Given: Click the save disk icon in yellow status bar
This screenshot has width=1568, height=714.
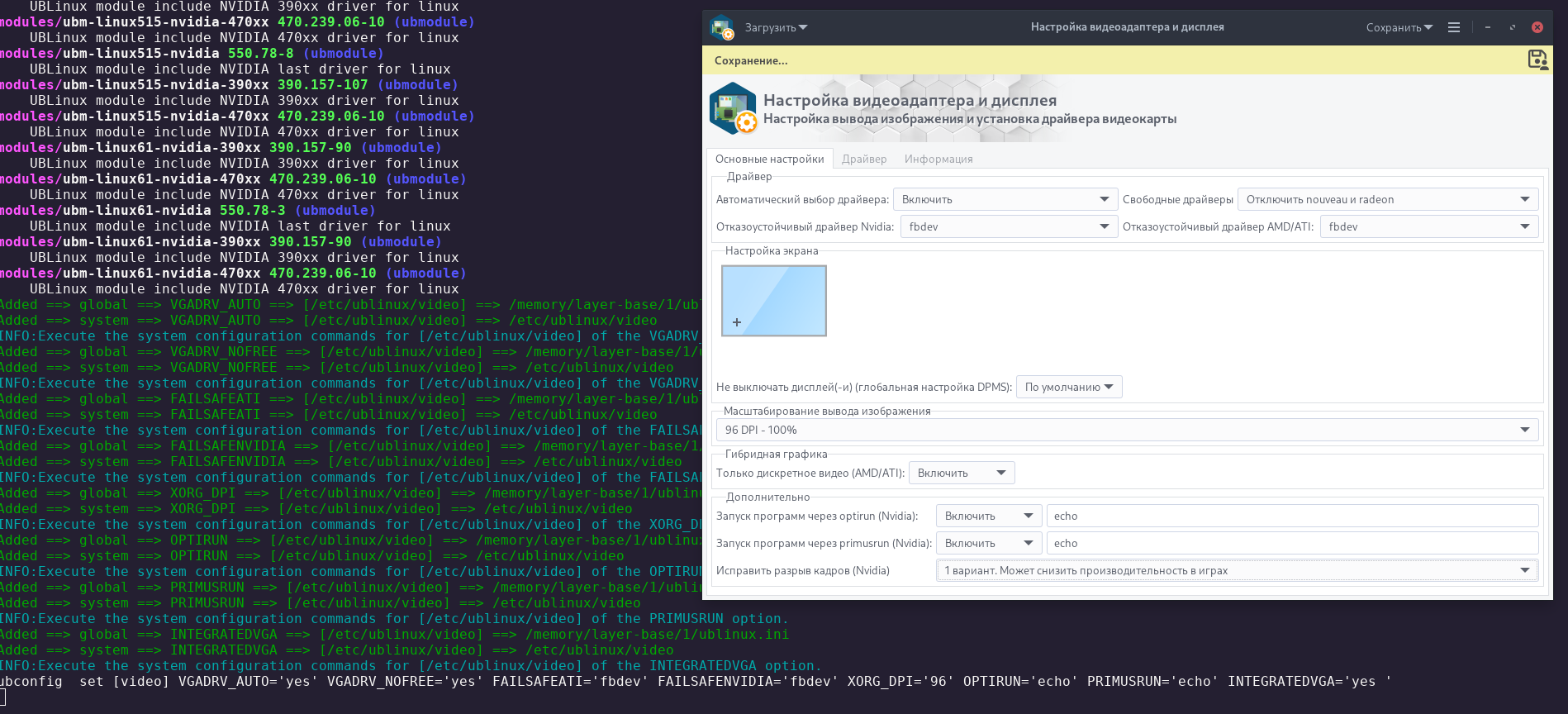Looking at the screenshot, I should pos(1537,59).
